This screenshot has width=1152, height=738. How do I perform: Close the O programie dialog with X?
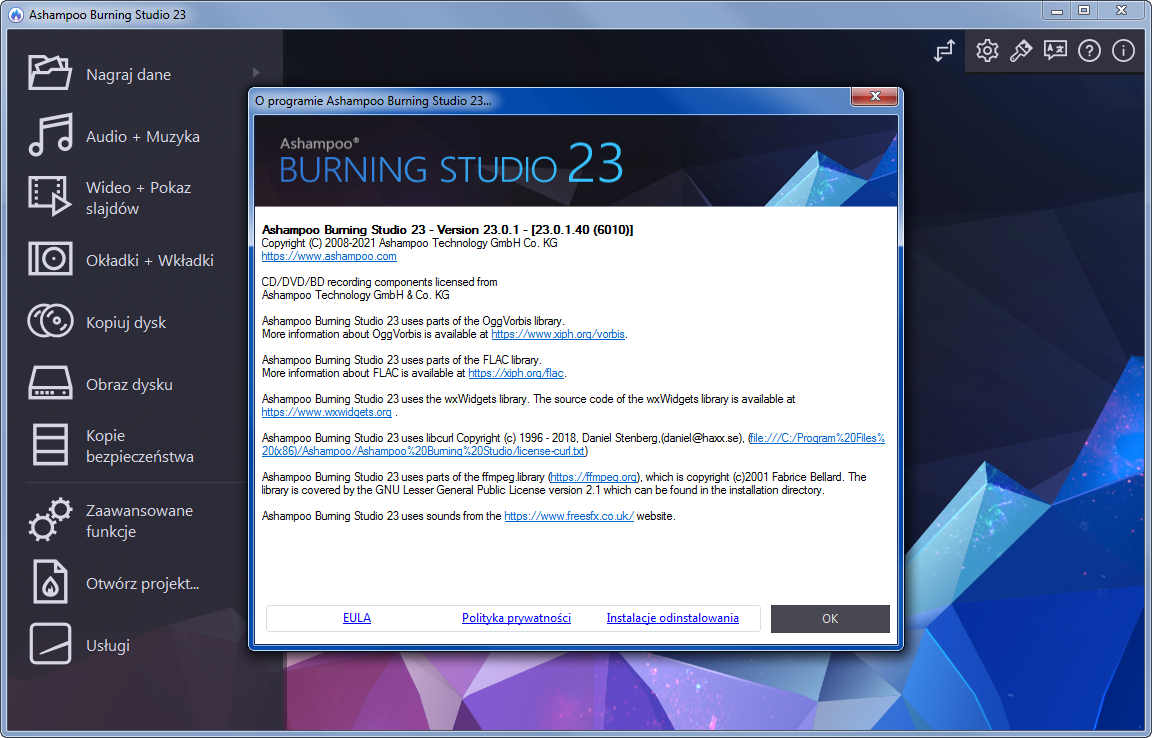pyautogui.click(x=875, y=96)
